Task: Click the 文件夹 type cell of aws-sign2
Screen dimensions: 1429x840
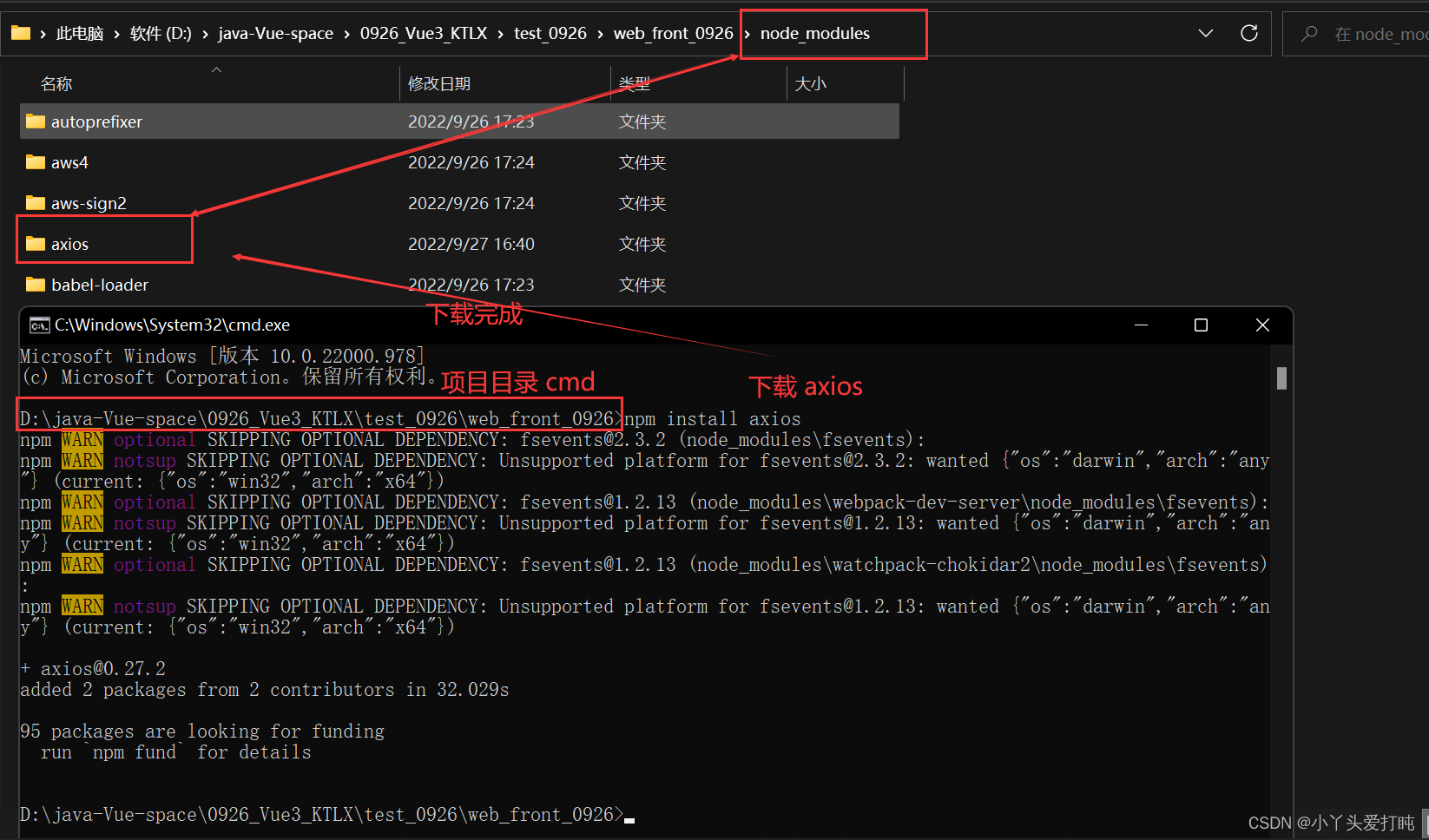Action: click(x=642, y=204)
